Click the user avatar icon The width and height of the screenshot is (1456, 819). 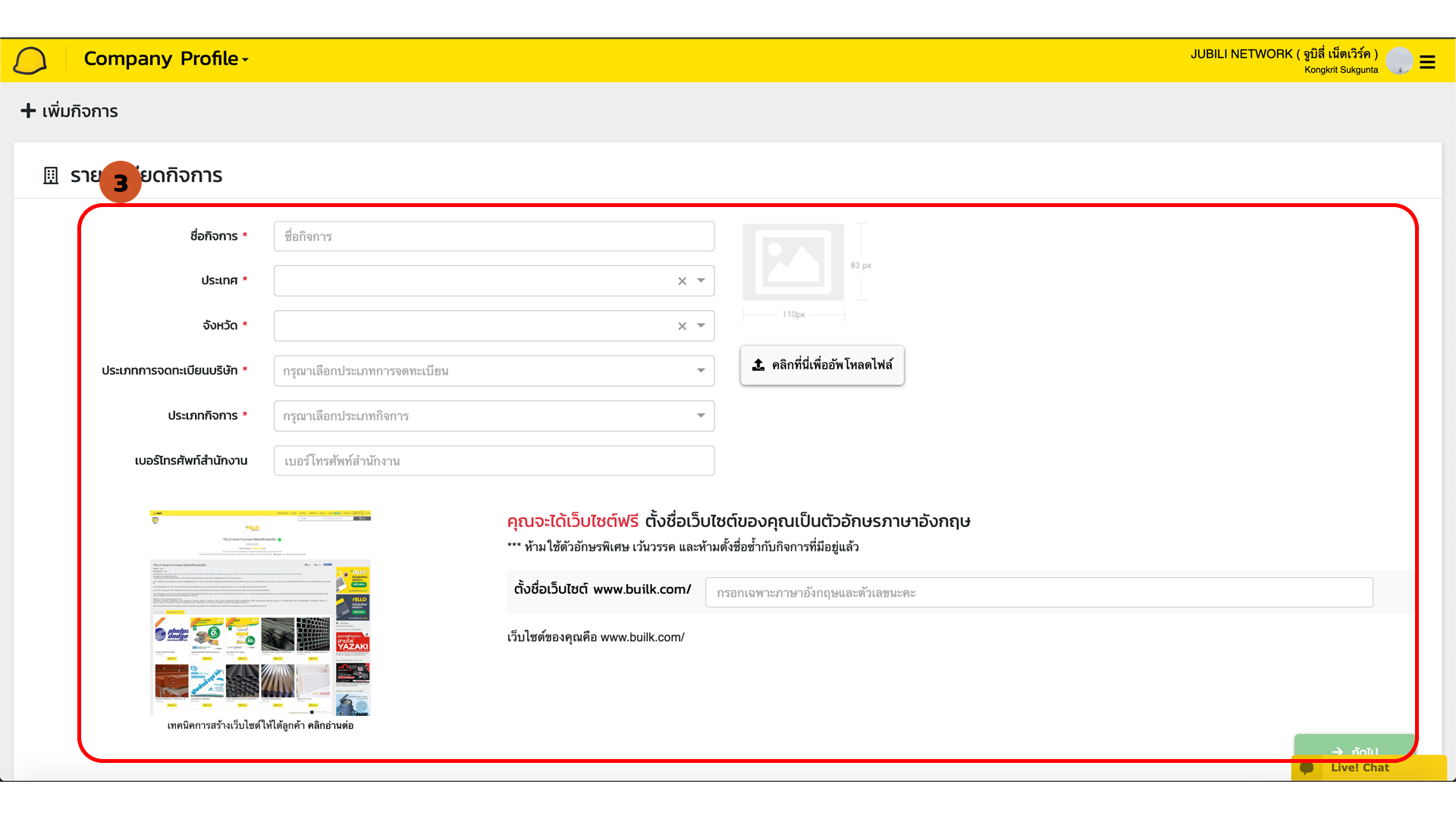click(x=1398, y=61)
